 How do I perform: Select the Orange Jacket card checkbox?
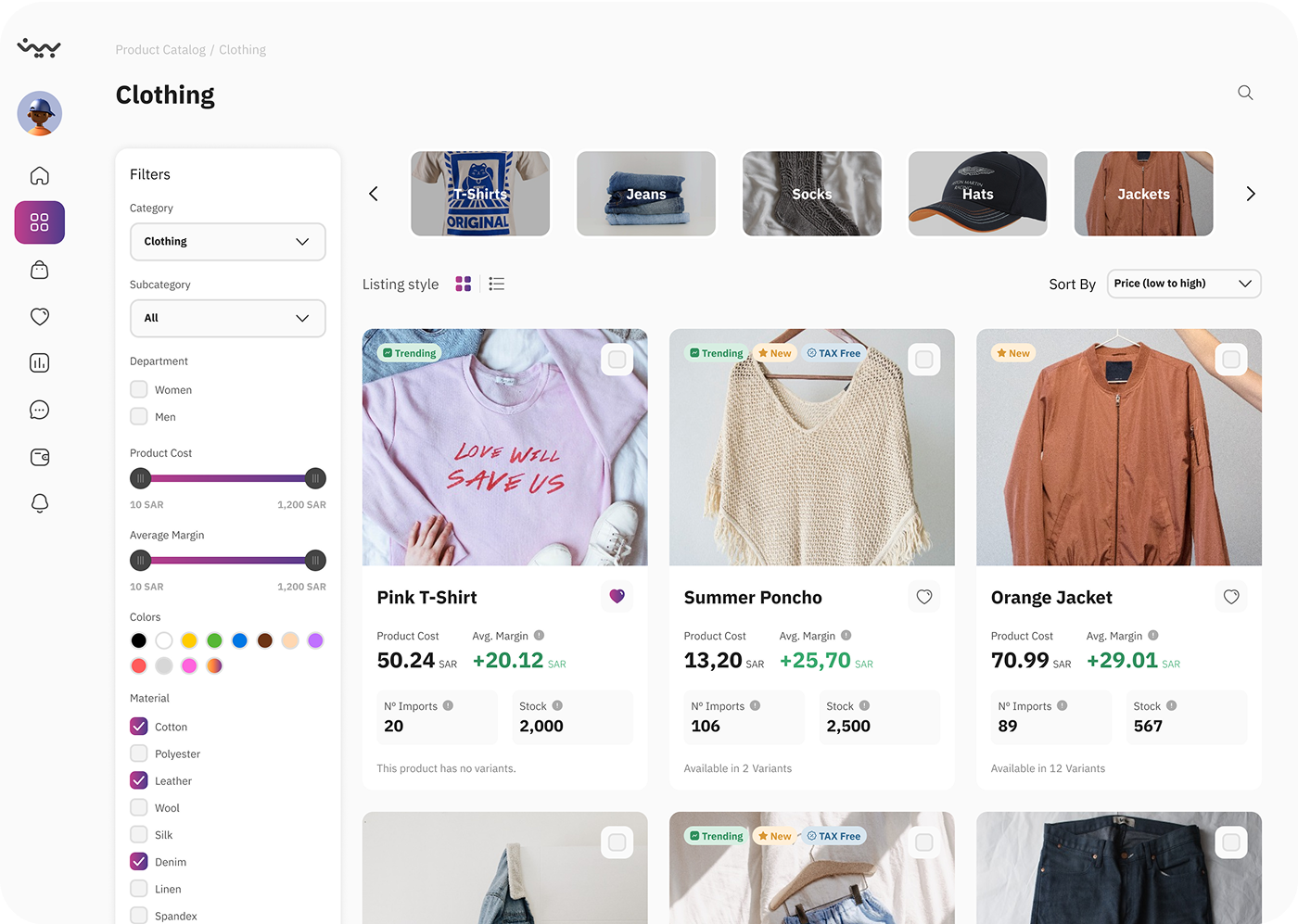(1231, 360)
